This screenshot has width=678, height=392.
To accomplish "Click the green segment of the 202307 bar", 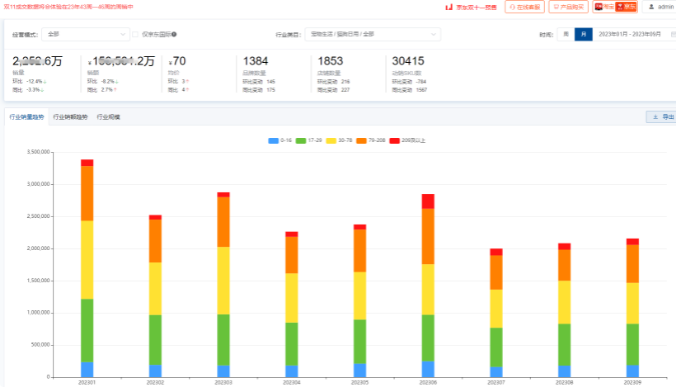I will coord(496,347).
